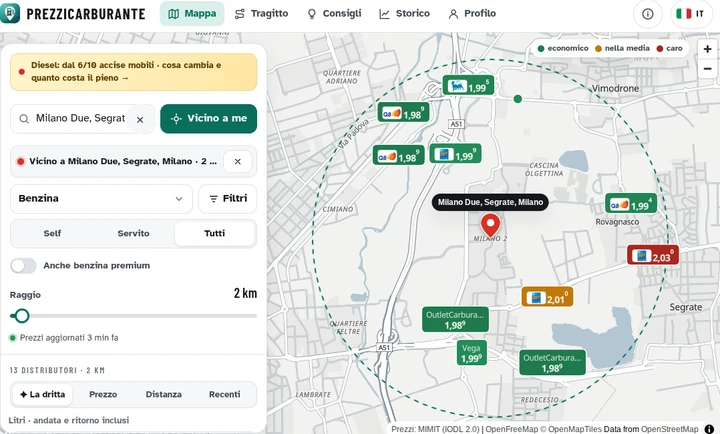Sort list by Prezzo
Viewport: 720px width, 434px height.
[103, 395]
